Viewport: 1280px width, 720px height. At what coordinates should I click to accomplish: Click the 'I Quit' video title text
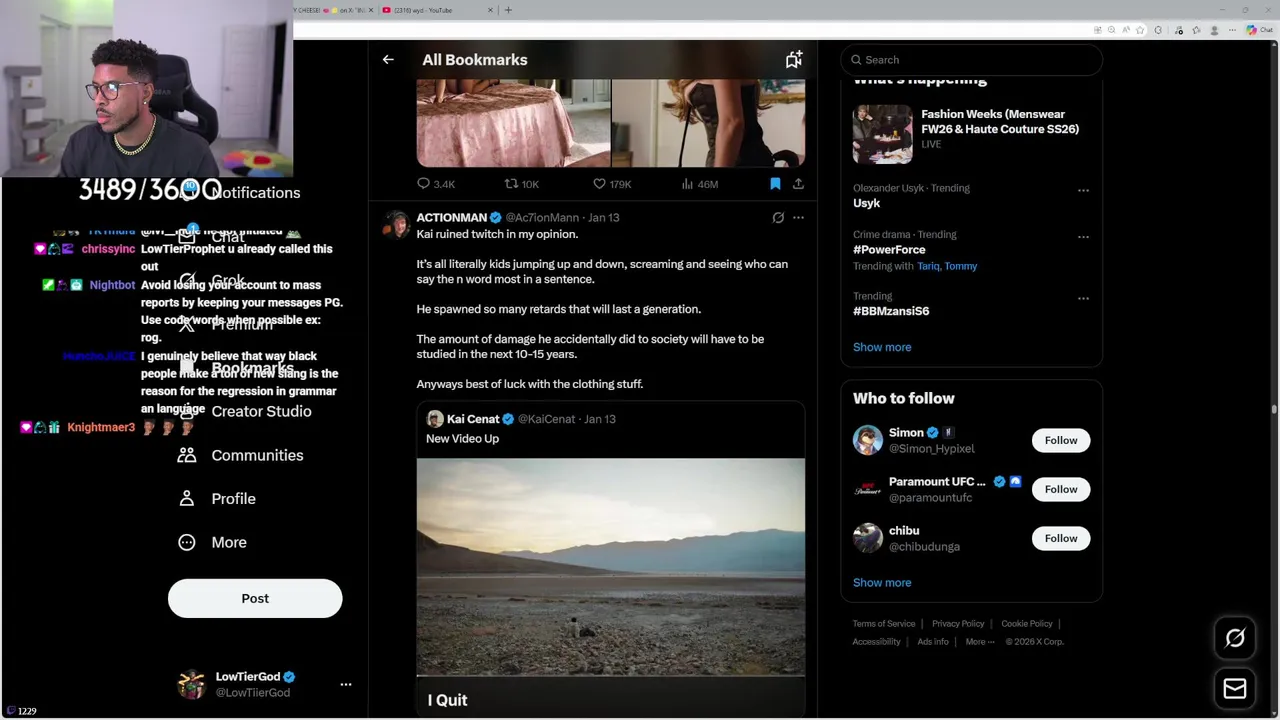tap(447, 700)
